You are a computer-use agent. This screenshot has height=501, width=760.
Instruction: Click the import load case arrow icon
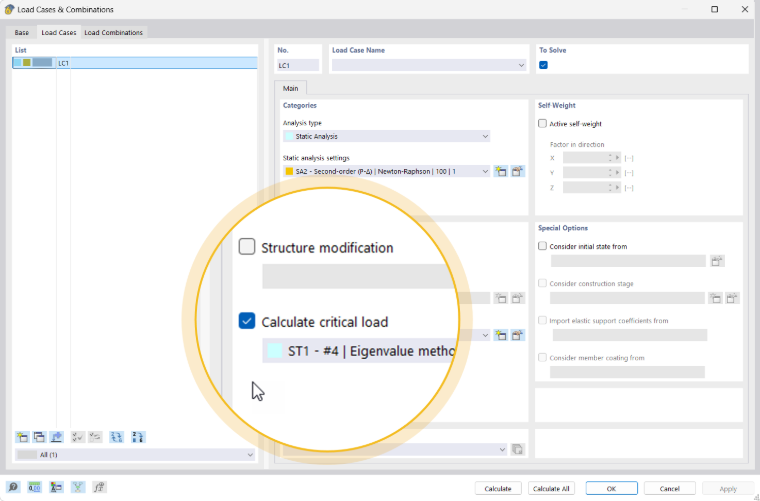[x=57, y=437]
